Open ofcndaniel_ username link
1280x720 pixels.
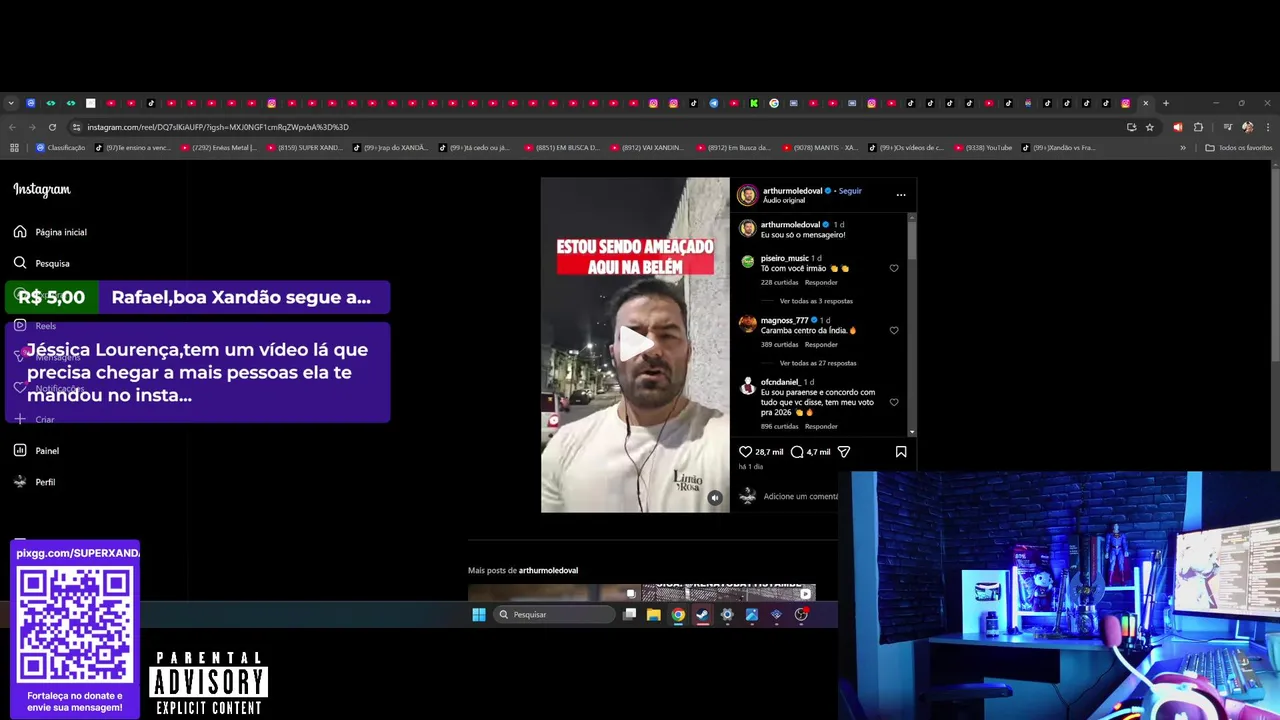(780, 382)
